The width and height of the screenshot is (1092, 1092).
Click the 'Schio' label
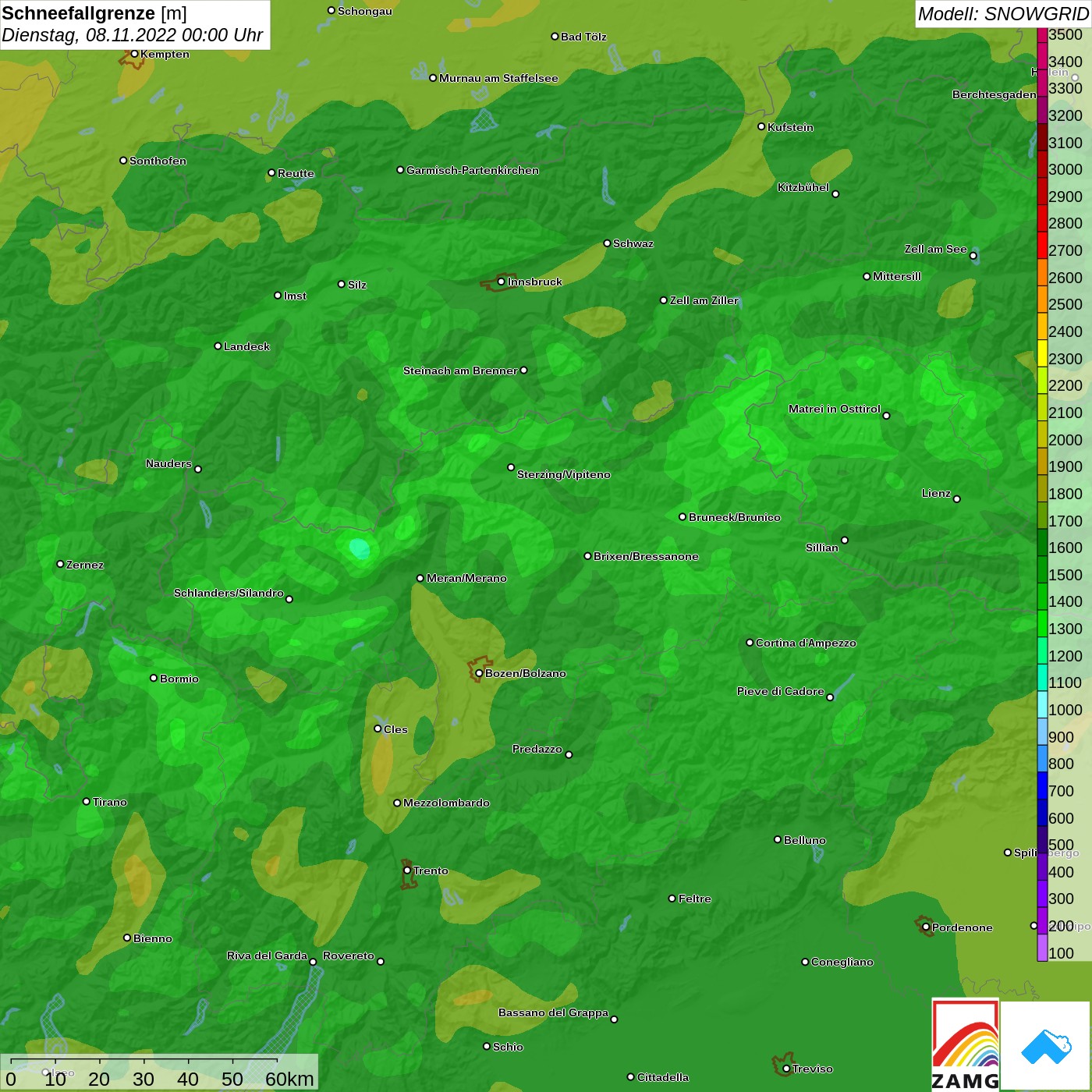point(508,1047)
